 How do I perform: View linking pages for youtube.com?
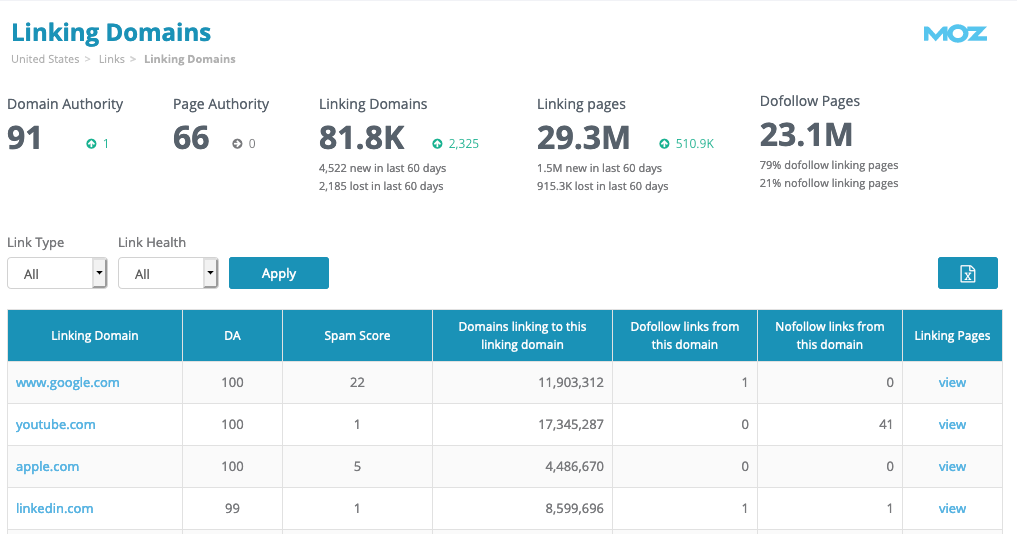(952, 424)
